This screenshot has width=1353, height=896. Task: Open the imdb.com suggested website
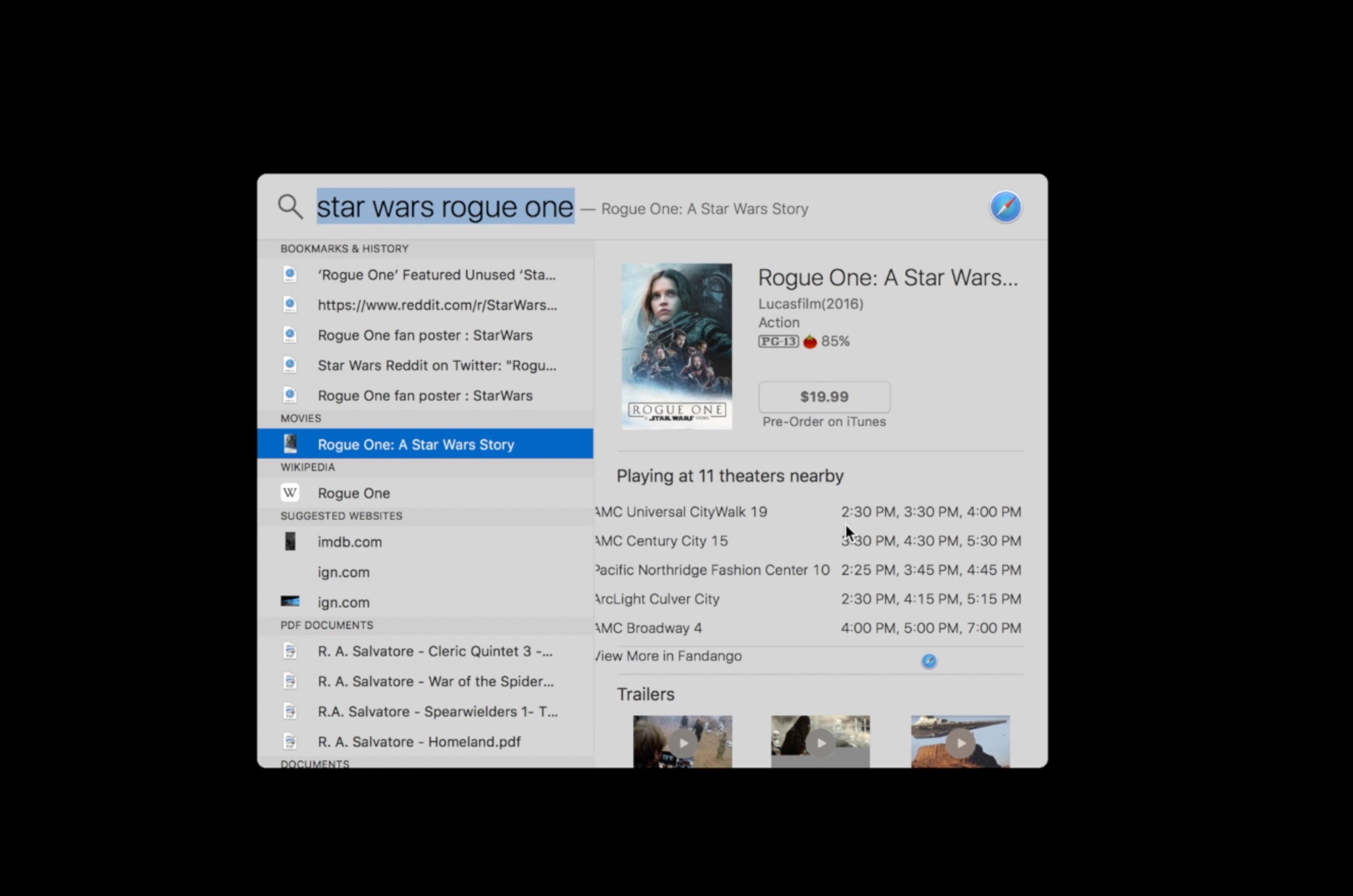[425, 542]
